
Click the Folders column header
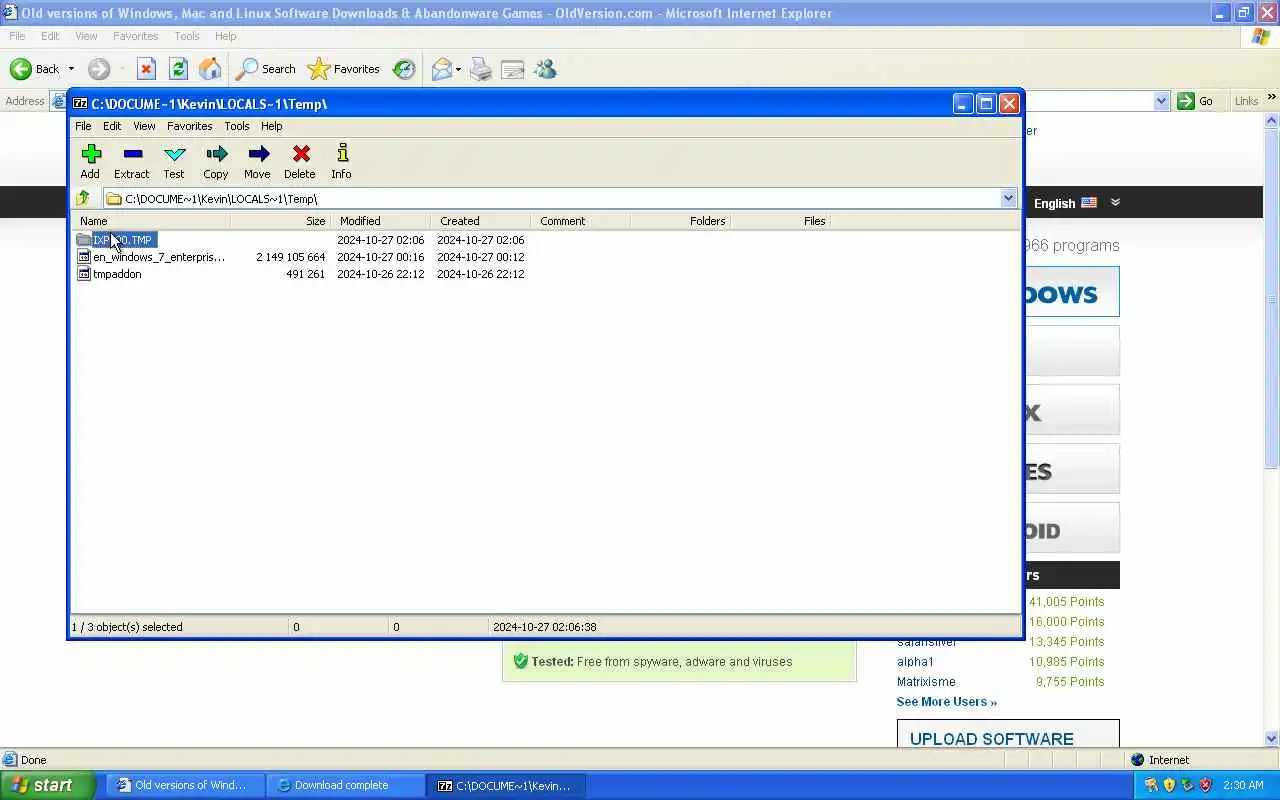tap(681, 221)
